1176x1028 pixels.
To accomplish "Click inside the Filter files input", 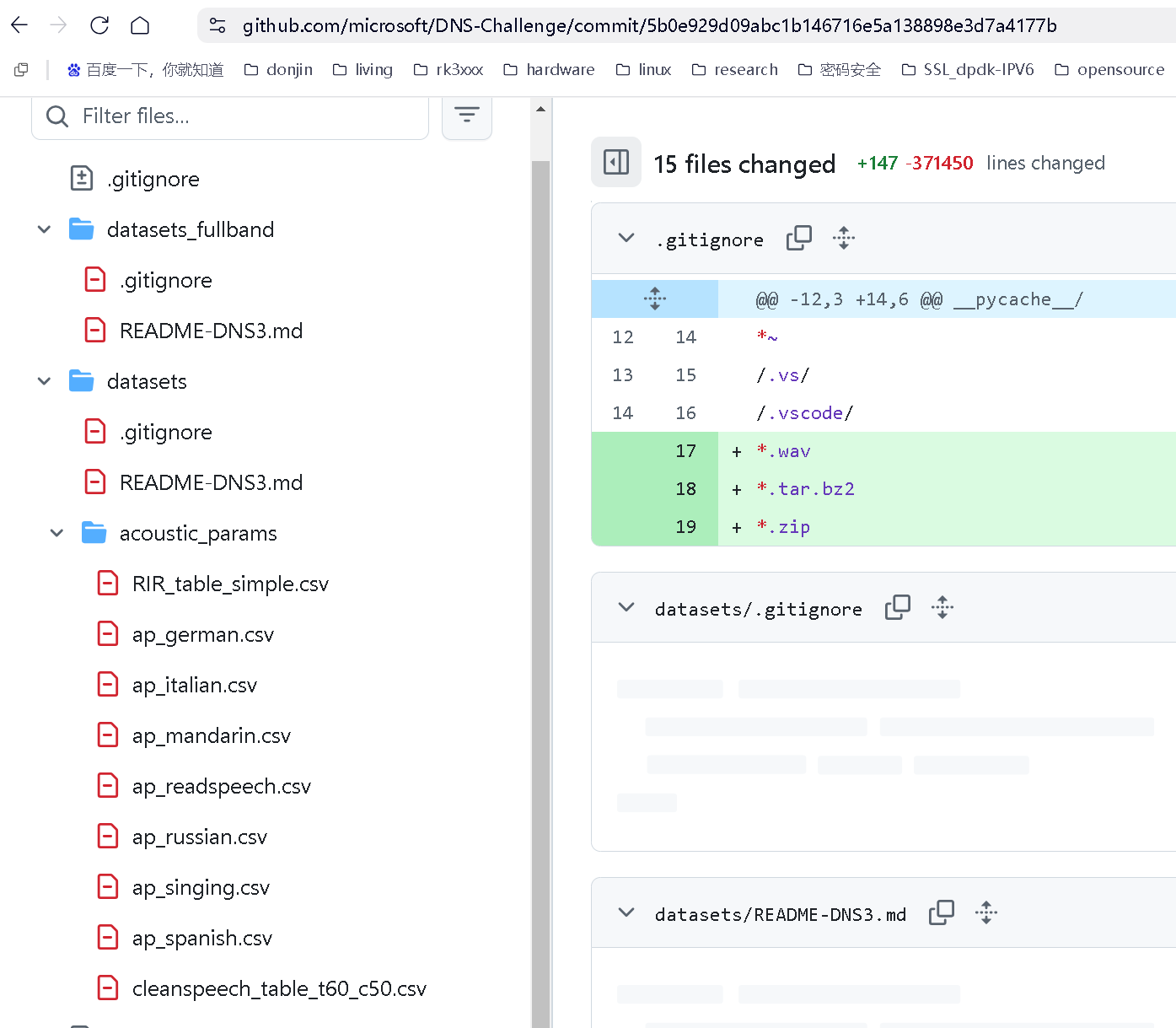I will [236, 116].
